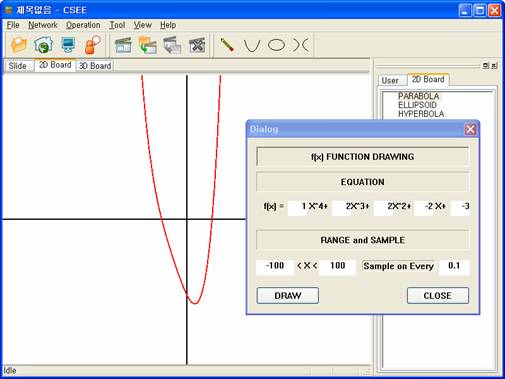Click the user chat toolbar icon
Viewport: 505px width, 379px height.
click(93, 45)
